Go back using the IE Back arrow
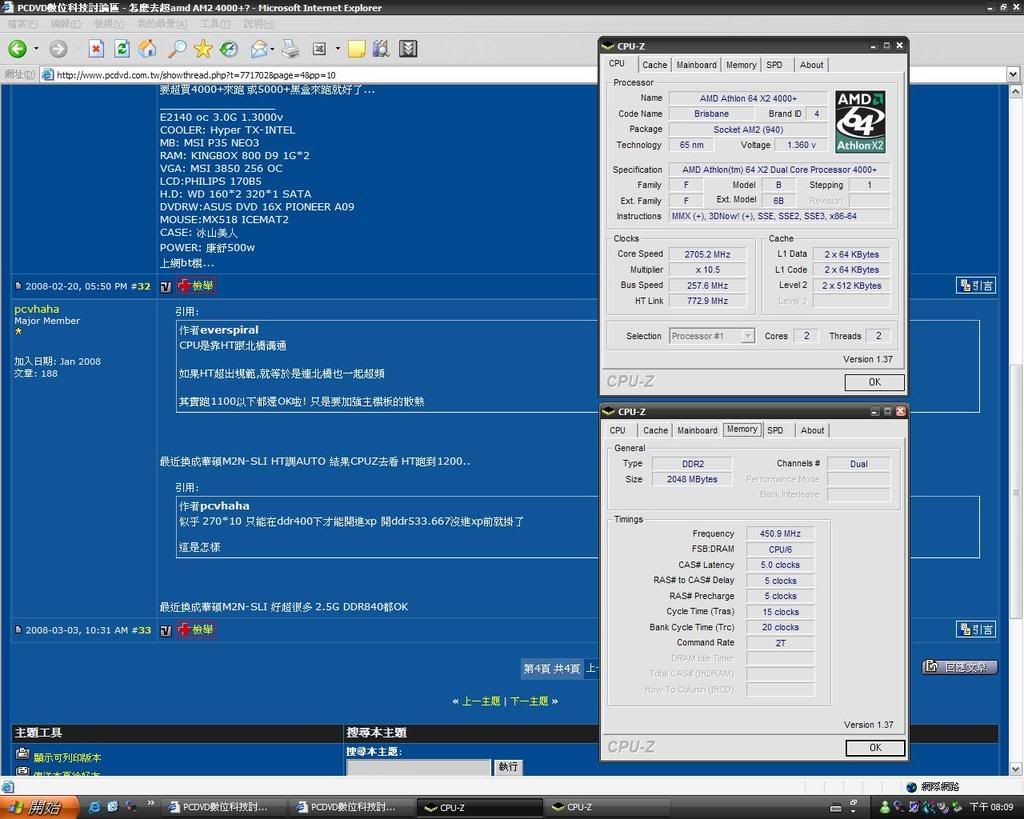Image resolution: width=1024 pixels, height=819 pixels. point(18,48)
